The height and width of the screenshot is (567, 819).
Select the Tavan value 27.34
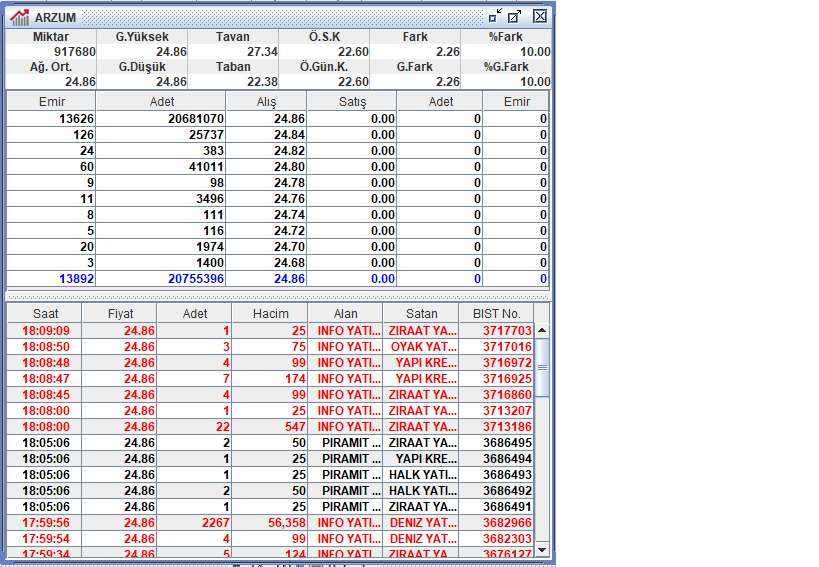[262, 52]
